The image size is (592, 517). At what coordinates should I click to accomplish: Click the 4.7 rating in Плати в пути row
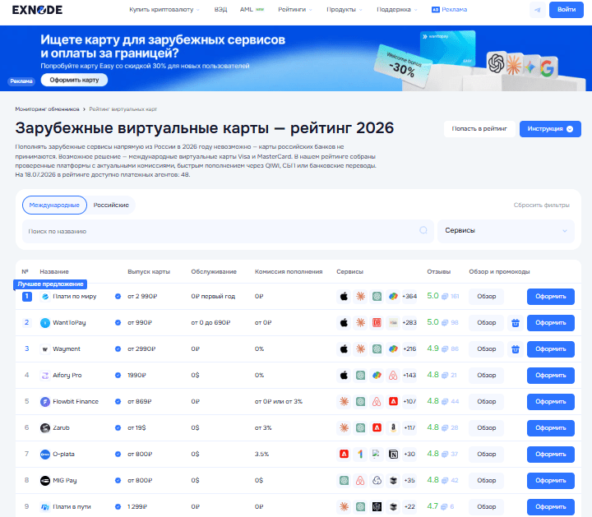[433, 506]
